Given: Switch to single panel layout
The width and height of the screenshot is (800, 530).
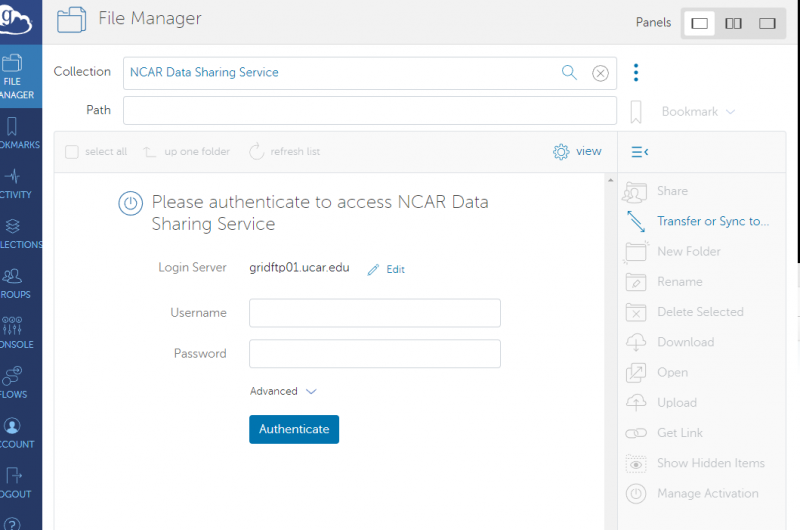Looking at the screenshot, I should [x=700, y=23].
